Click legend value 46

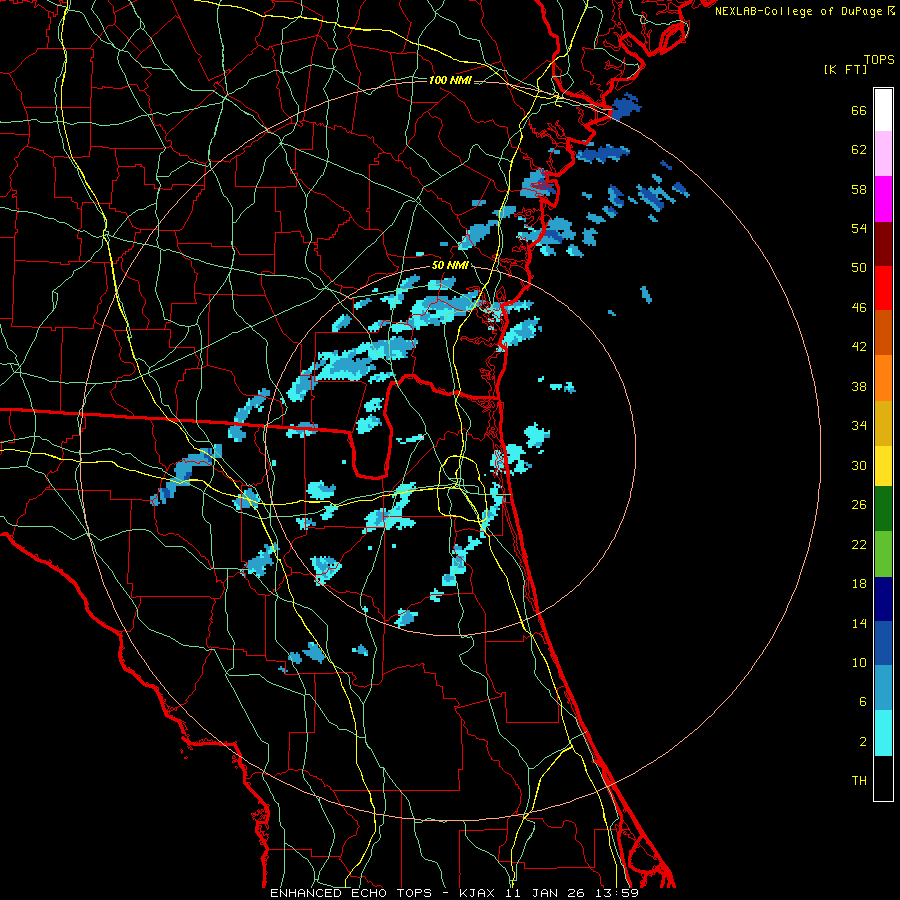click(x=859, y=308)
